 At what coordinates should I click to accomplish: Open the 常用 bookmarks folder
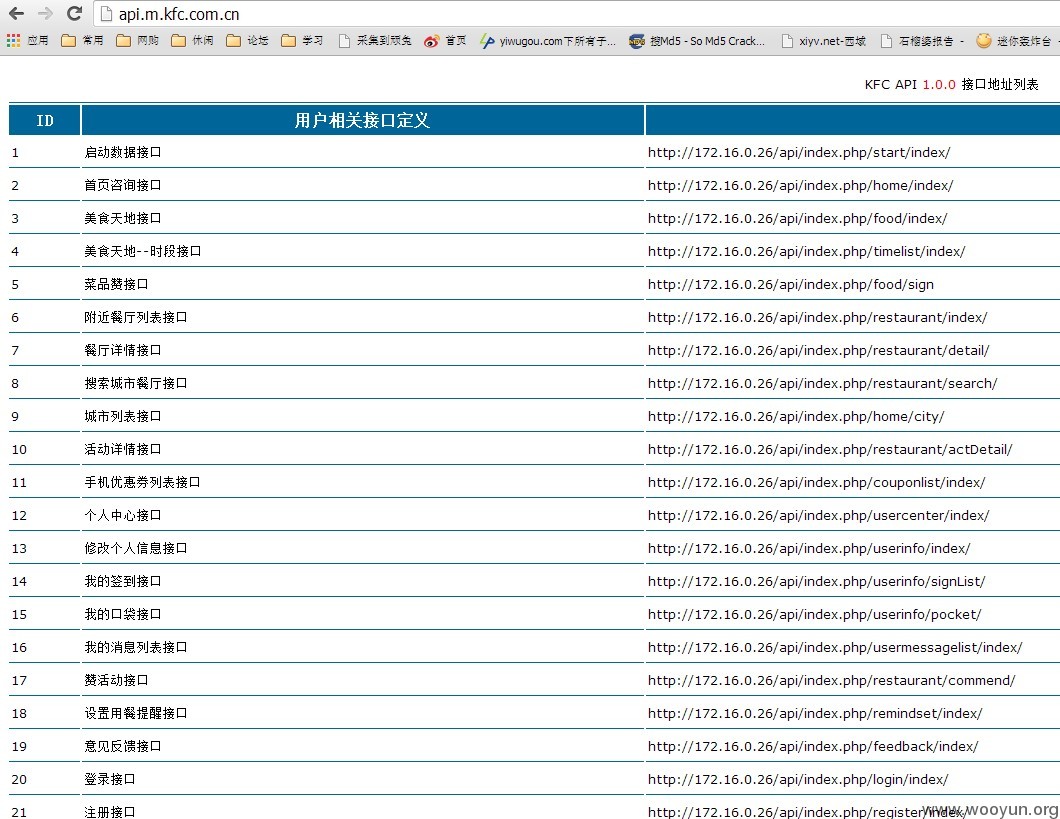coord(82,41)
